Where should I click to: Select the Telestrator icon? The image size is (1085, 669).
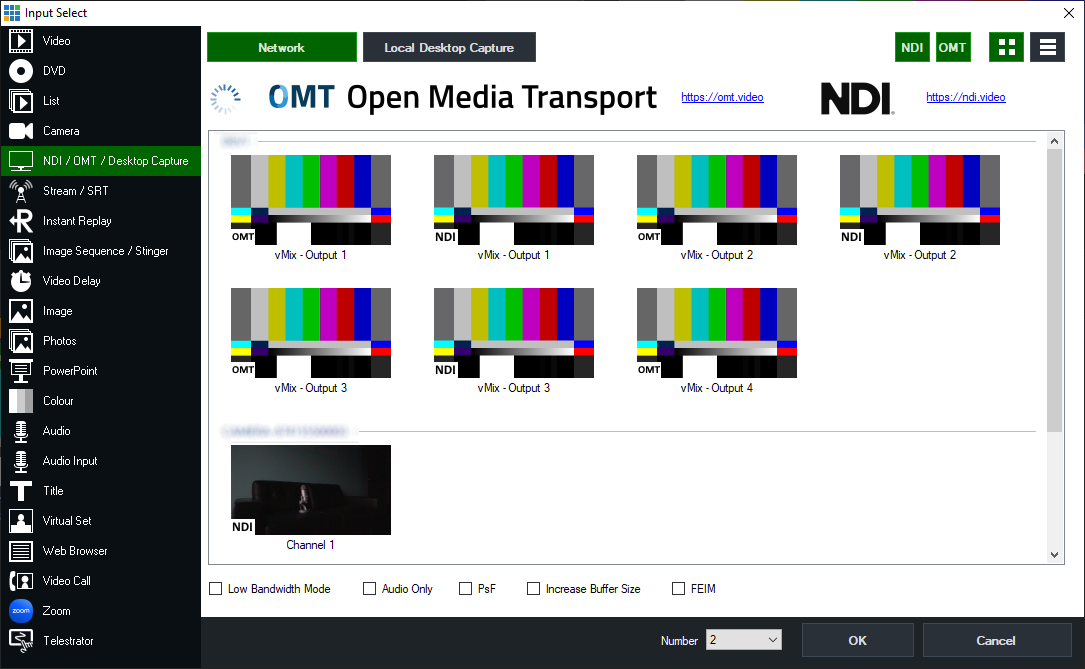[x=21, y=641]
